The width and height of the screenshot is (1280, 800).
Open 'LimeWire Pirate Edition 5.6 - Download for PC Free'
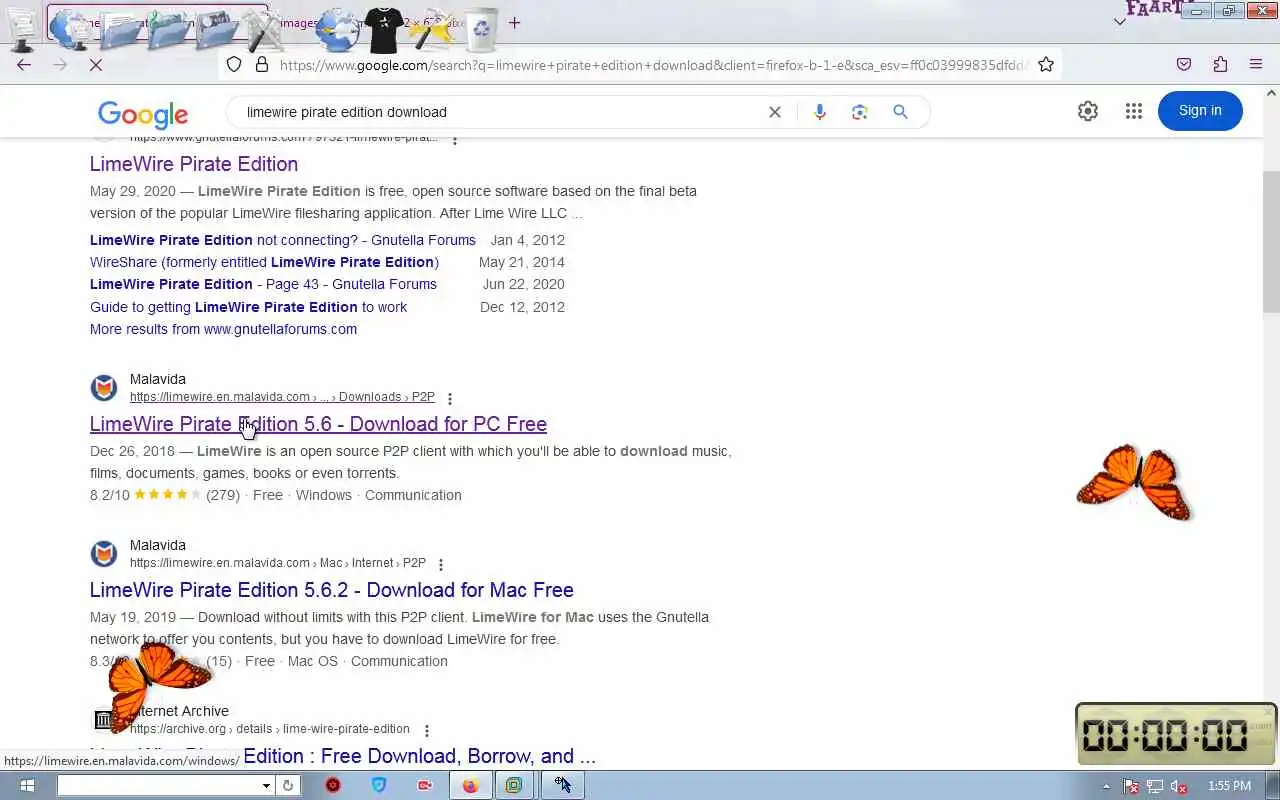[318, 424]
